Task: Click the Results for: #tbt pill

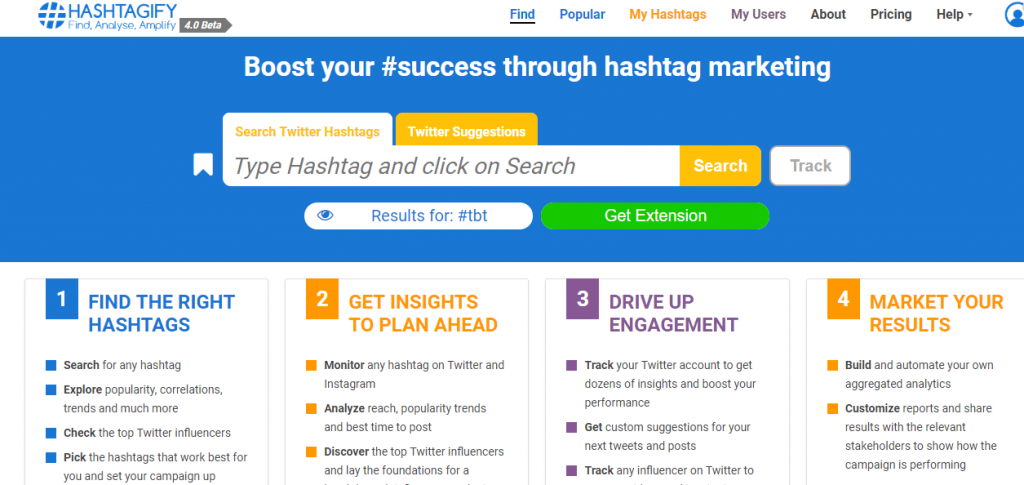Action: click(419, 216)
